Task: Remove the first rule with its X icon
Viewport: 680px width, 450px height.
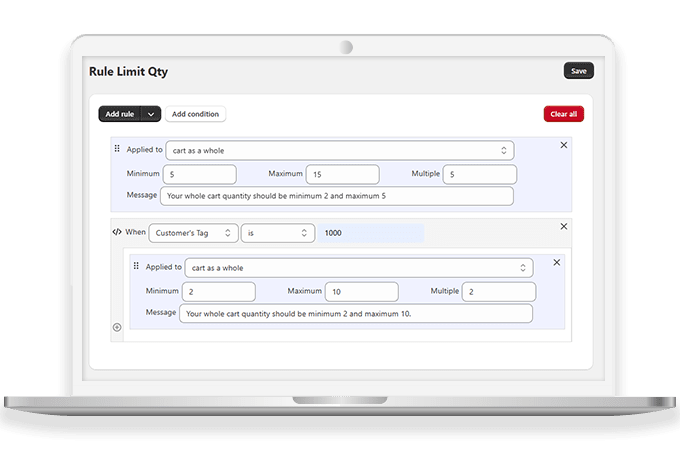Action: pyautogui.click(x=563, y=145)
